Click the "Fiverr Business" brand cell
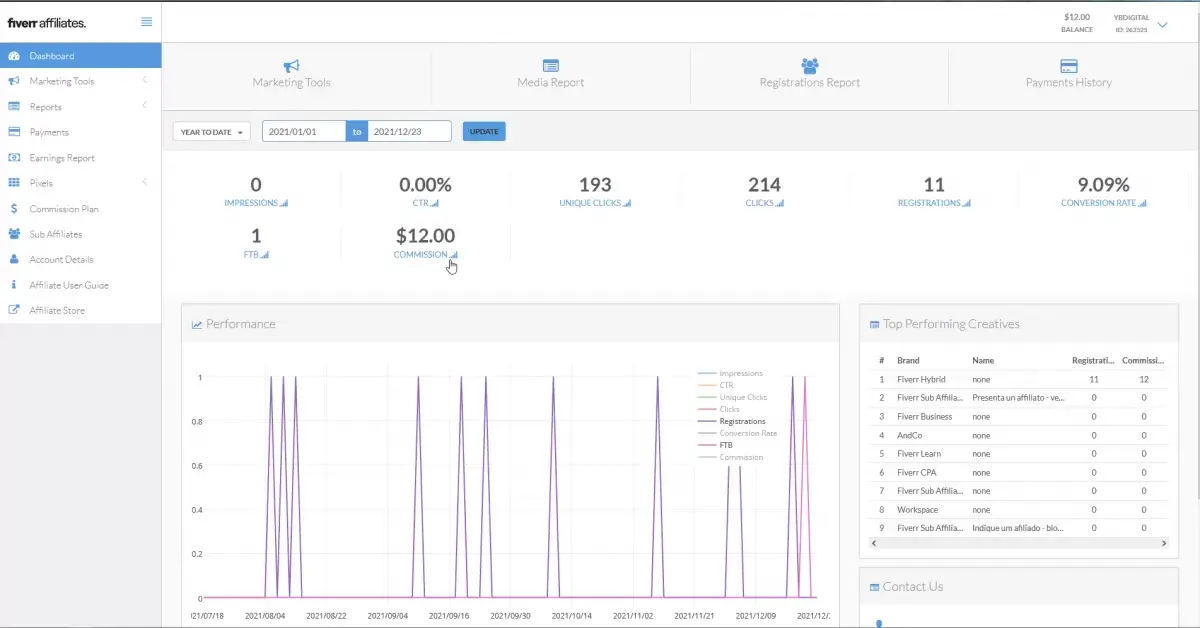 coord(925,417)
